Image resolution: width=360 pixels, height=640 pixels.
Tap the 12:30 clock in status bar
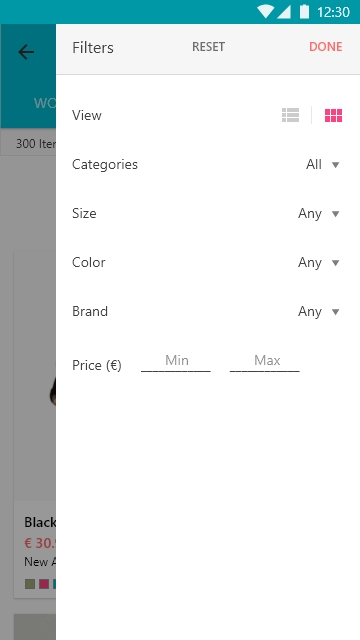pos(333,12)
